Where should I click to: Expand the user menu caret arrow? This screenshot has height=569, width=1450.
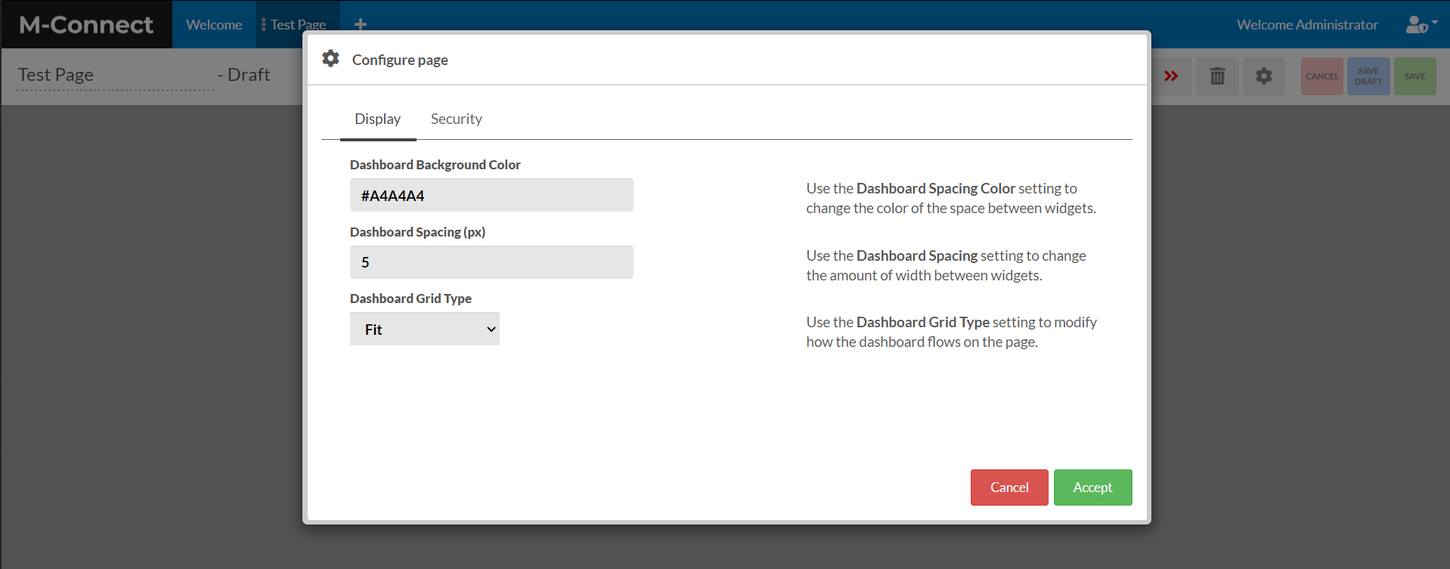pos(1434,22)
